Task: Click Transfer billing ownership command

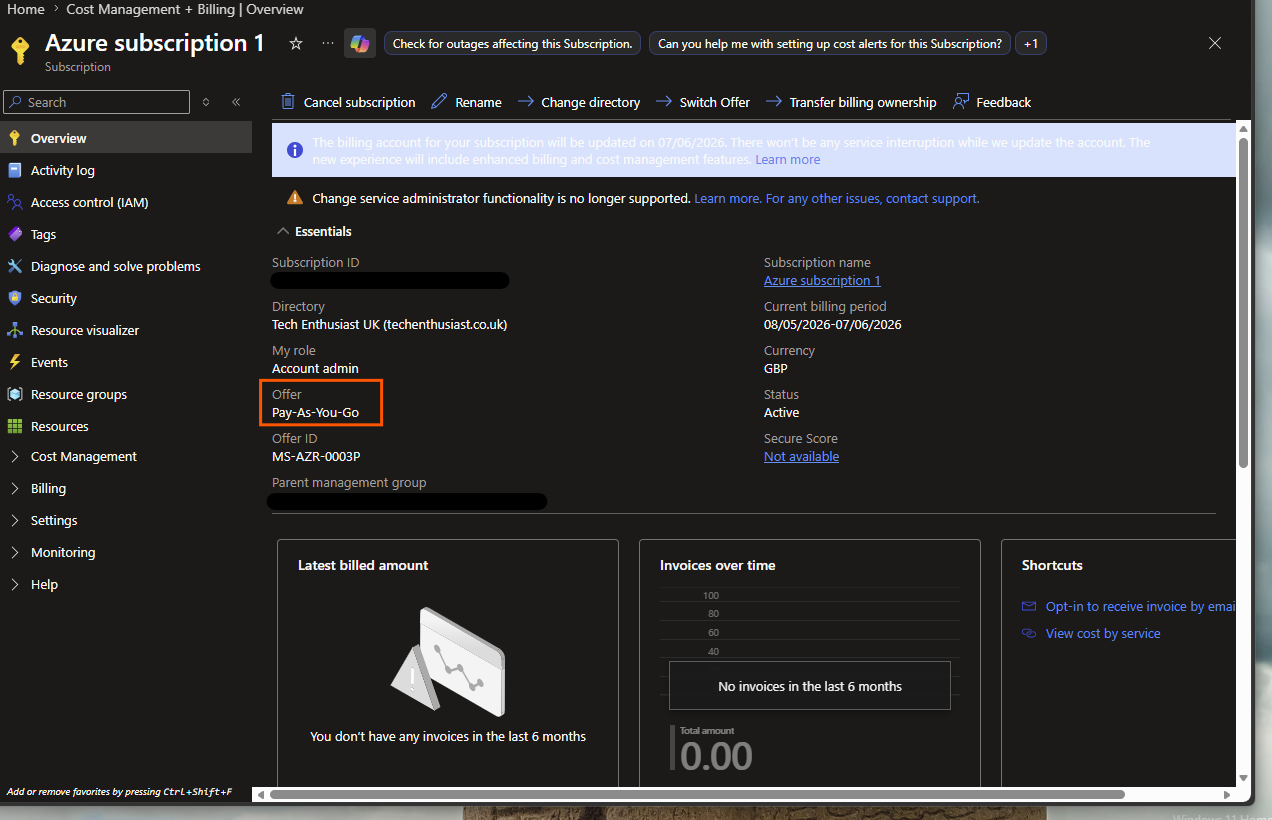Action: tap(851, 102)
